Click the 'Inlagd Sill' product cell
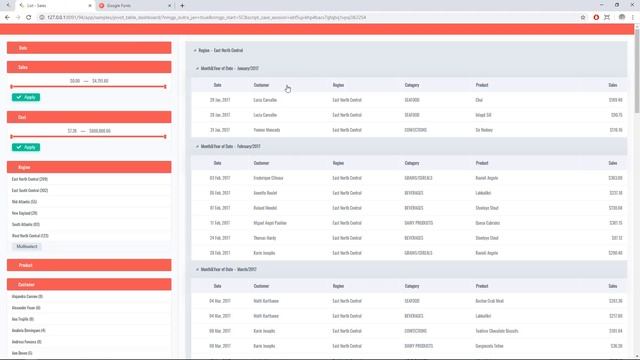The height and width of the screenshot is (360, 640). pyautogui.click(x=483, y=115)
